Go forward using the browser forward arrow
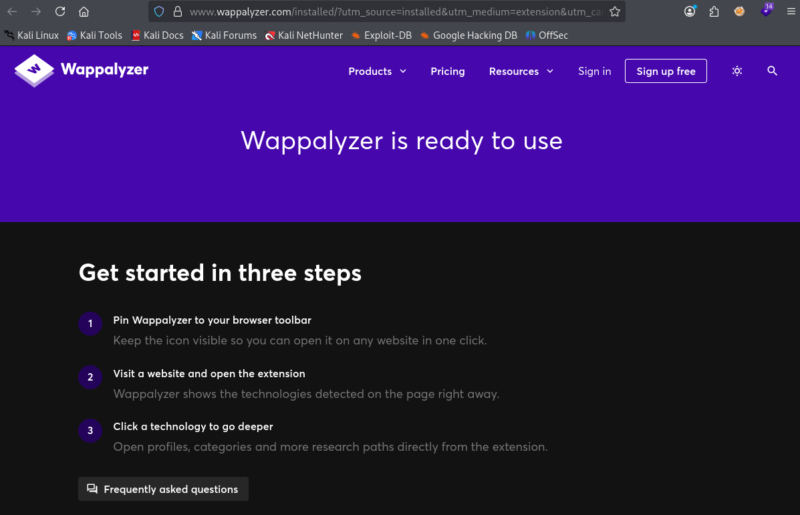The height and width of the screenshot is (515, 800). [x=36, y=11]
